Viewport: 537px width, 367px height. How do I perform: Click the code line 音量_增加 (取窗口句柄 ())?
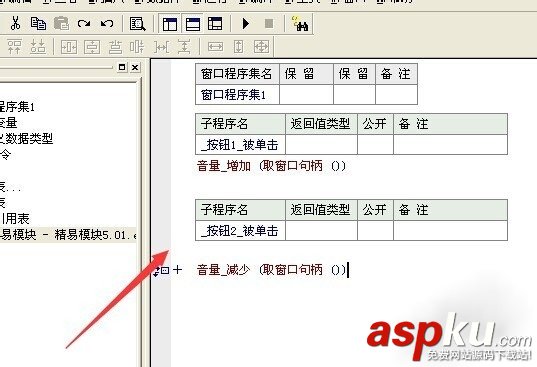(271, 166)
